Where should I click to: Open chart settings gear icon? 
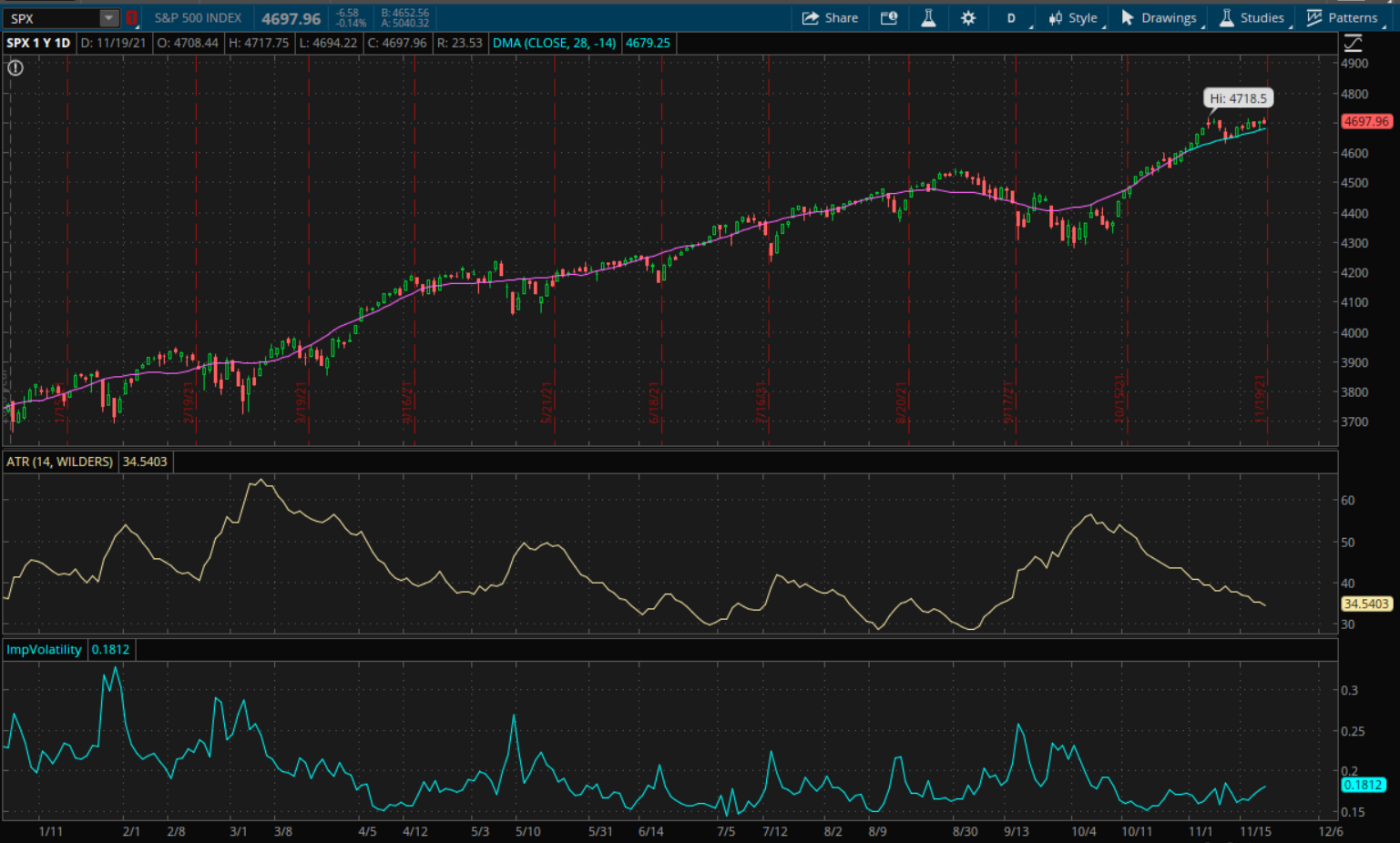(x=968, y=17)
